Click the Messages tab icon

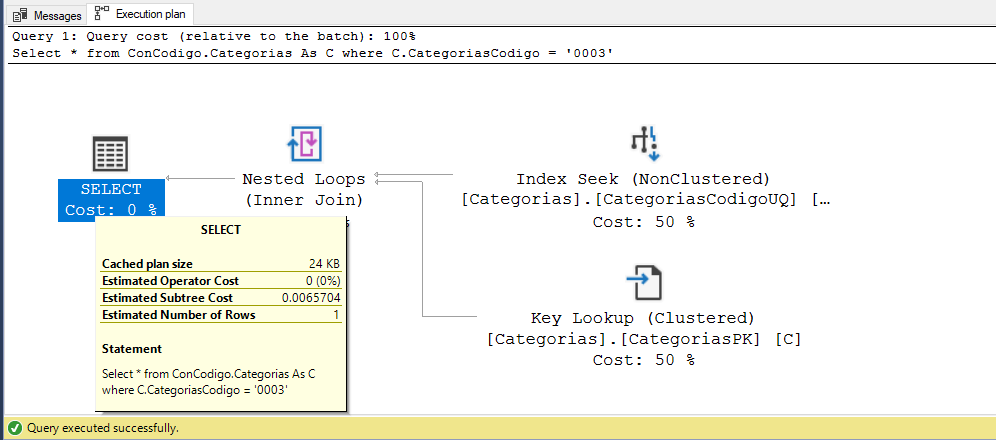[x=19, y=15]
